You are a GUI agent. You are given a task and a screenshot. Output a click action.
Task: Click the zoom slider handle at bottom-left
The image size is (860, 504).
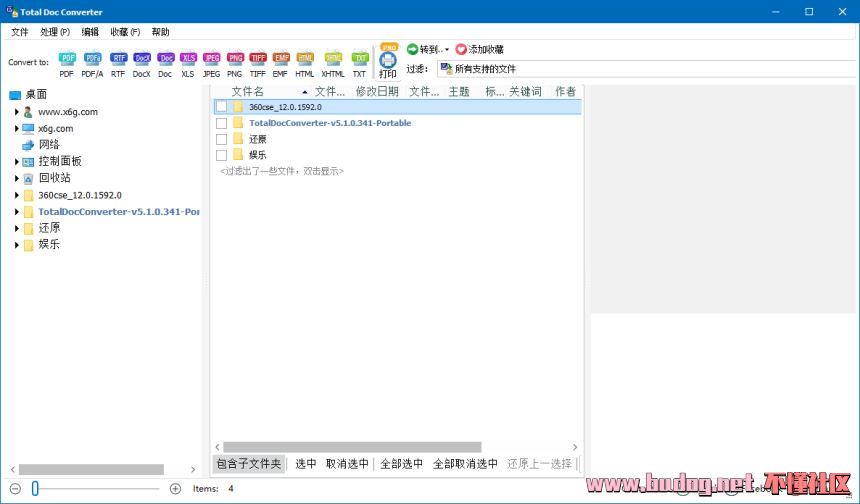(35, 488)
